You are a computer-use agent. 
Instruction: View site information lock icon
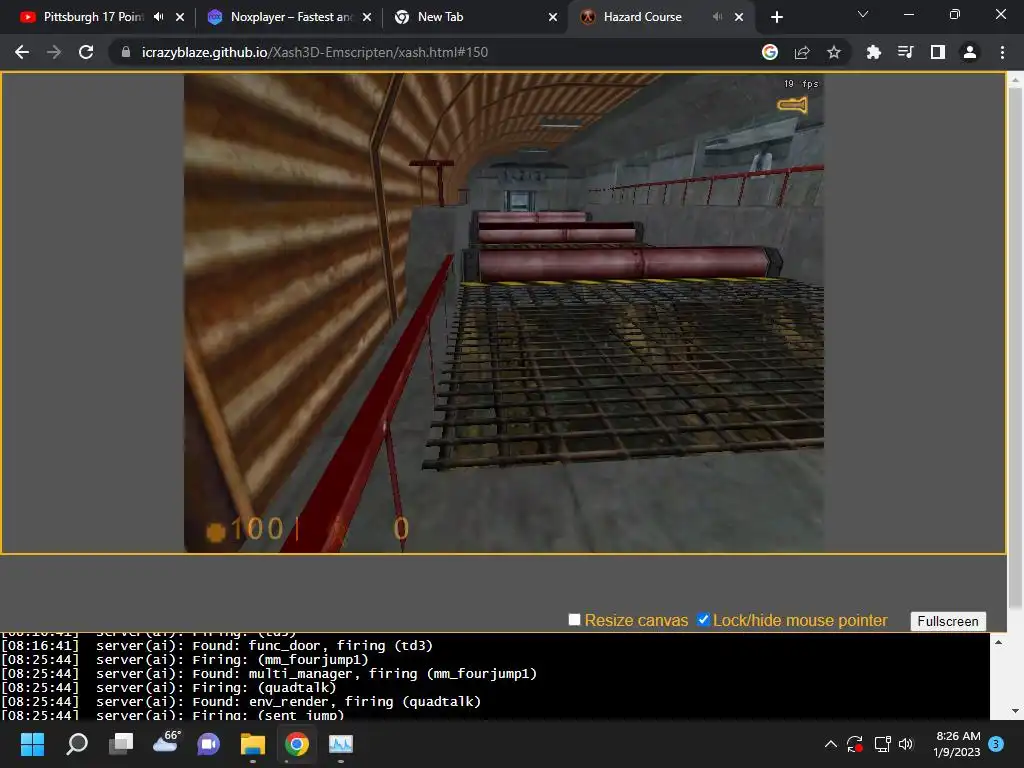[x=126, y=52]
